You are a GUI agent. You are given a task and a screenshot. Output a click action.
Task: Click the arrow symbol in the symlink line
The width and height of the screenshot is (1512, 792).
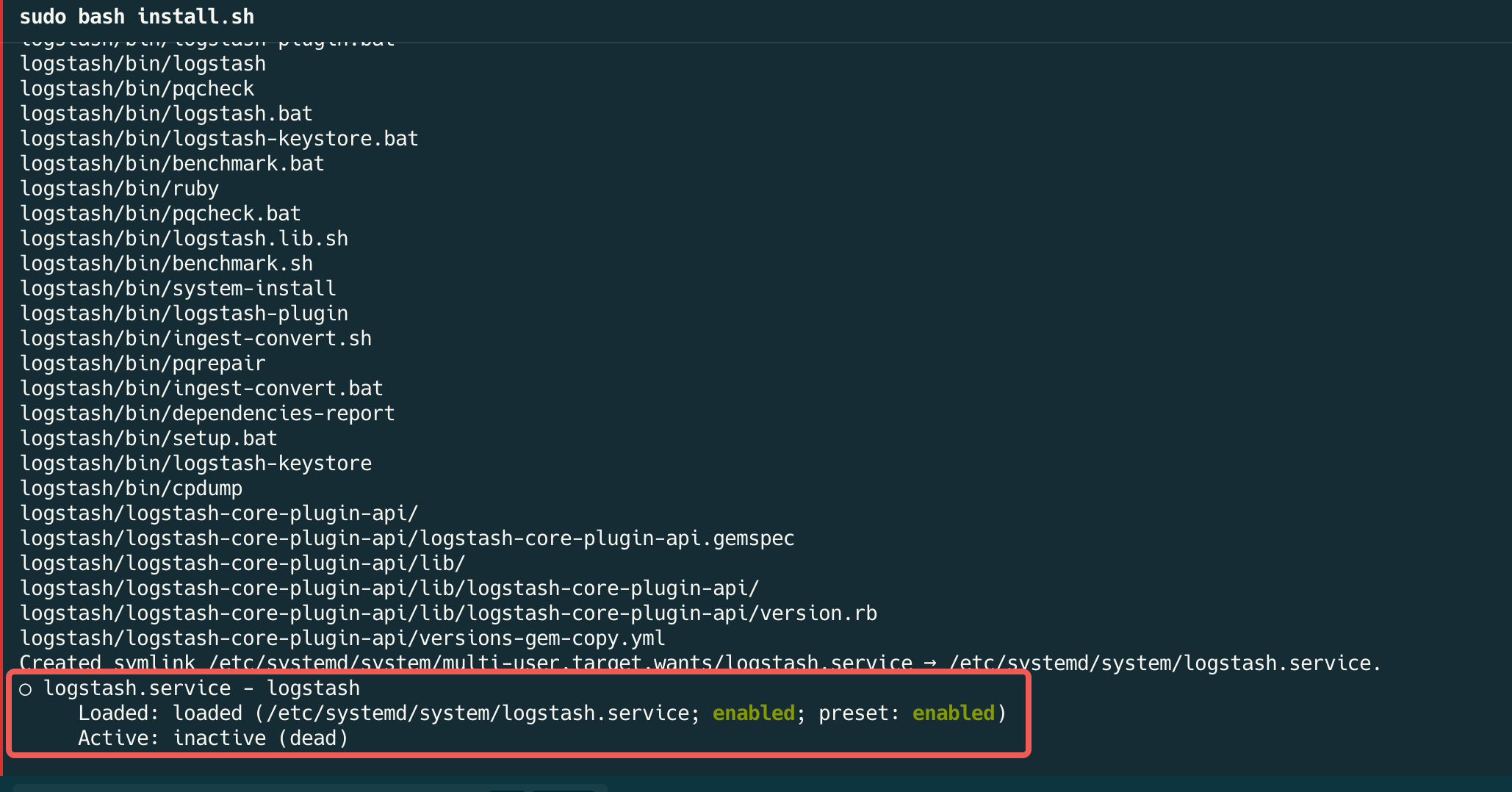pyautogui.click(x=931, y=663)
